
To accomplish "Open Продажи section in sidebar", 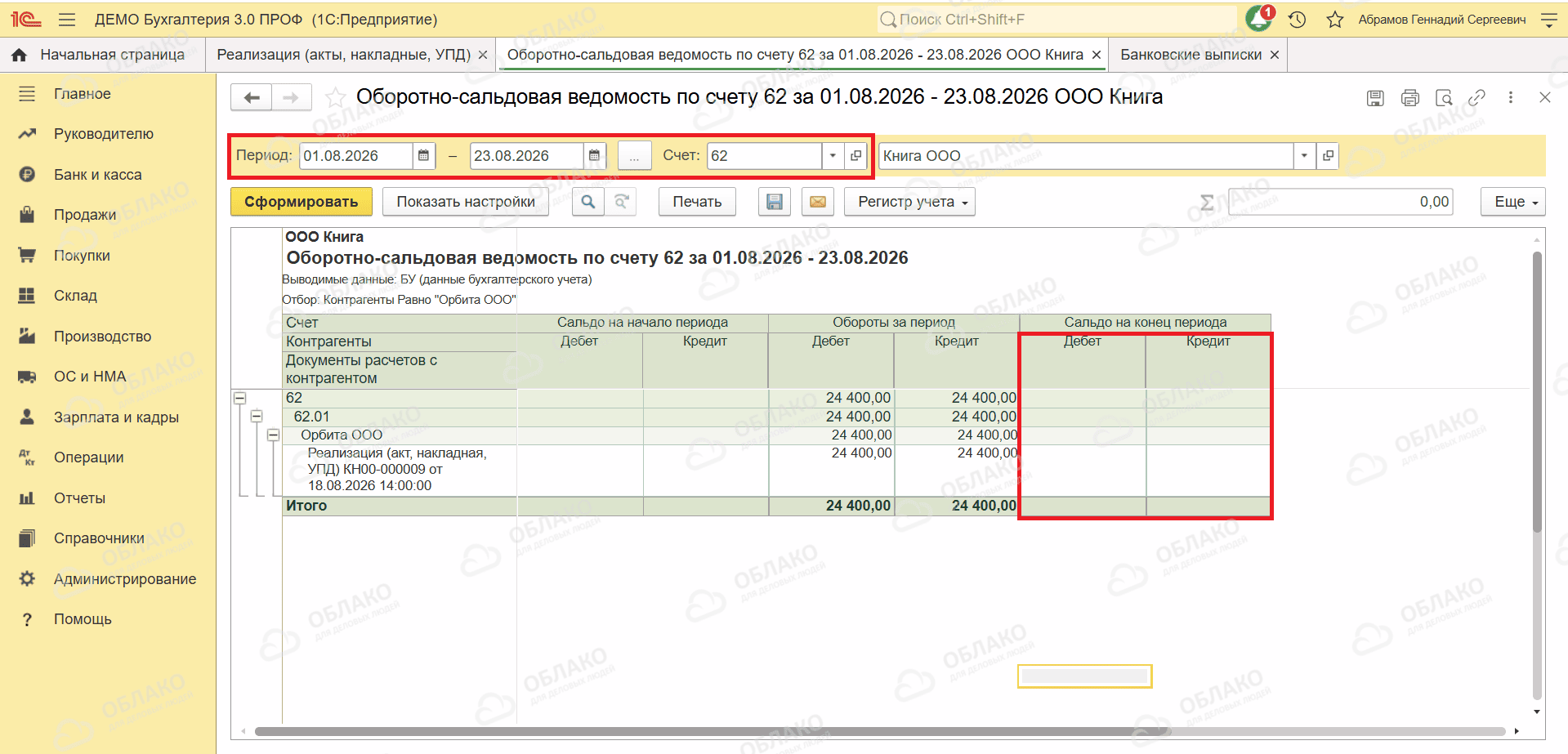I will [x=85, y=215].
